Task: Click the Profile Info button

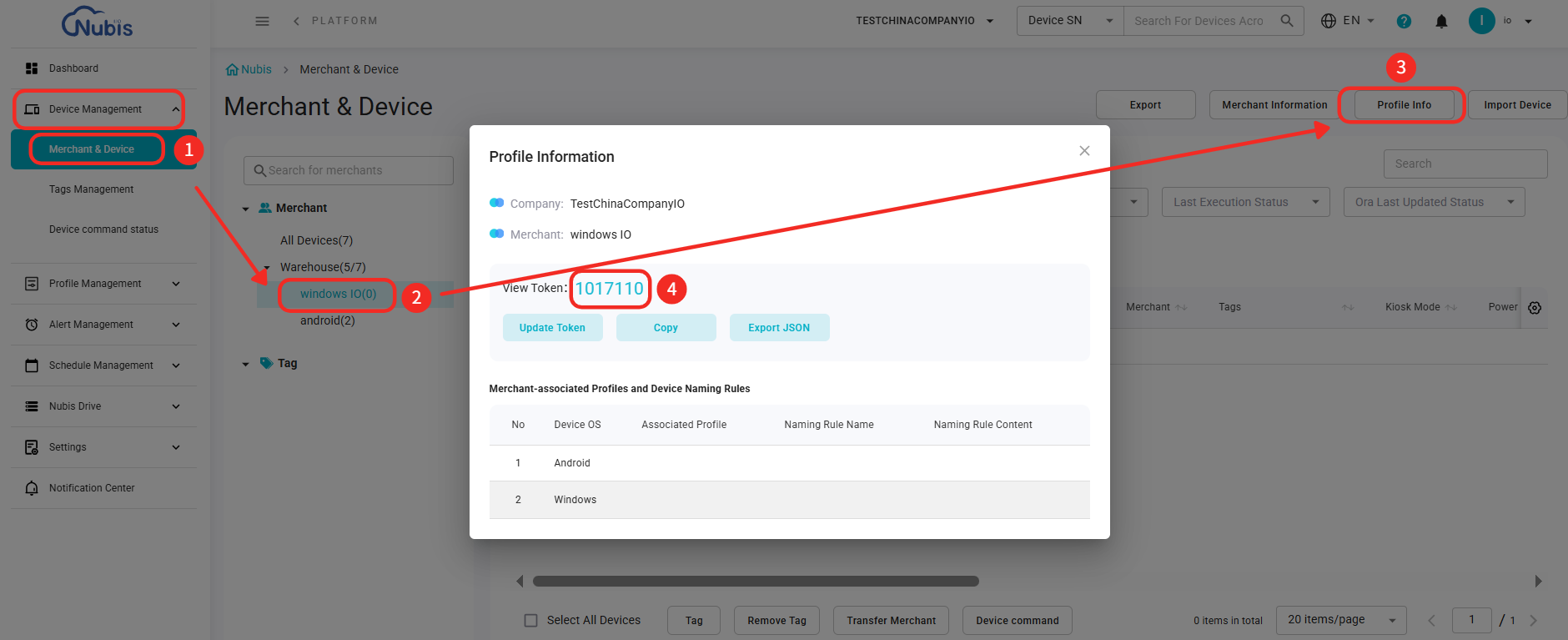Action: coord(1404,105)
